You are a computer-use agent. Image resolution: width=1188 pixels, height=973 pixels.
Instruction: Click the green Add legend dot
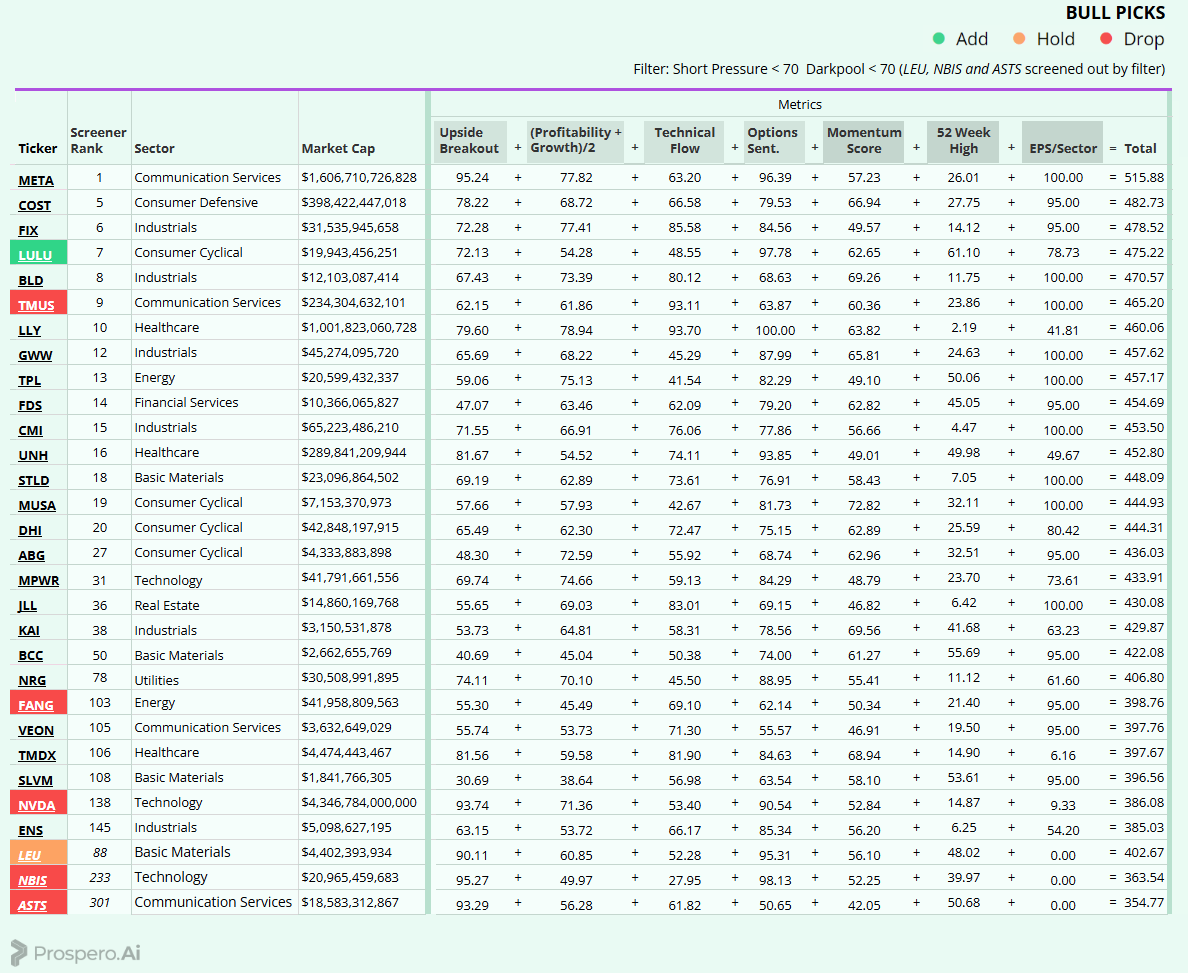(x=939, y=39)
